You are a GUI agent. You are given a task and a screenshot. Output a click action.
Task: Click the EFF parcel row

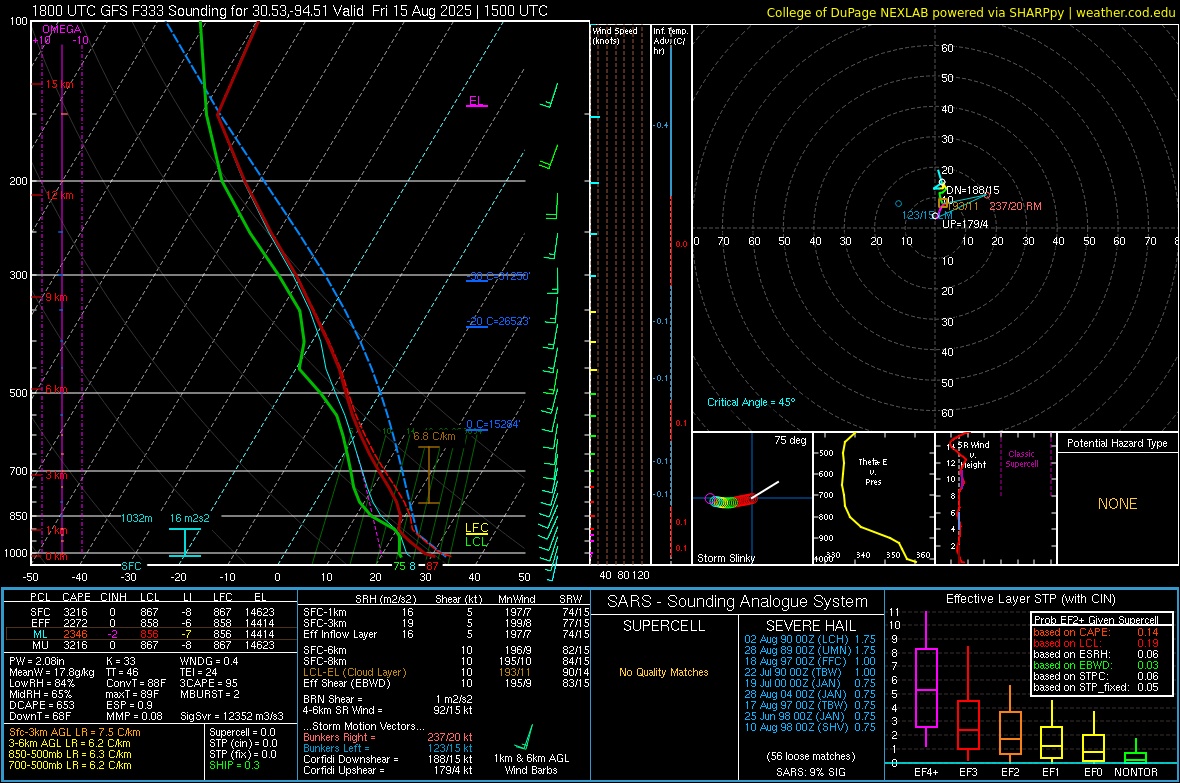151,623
